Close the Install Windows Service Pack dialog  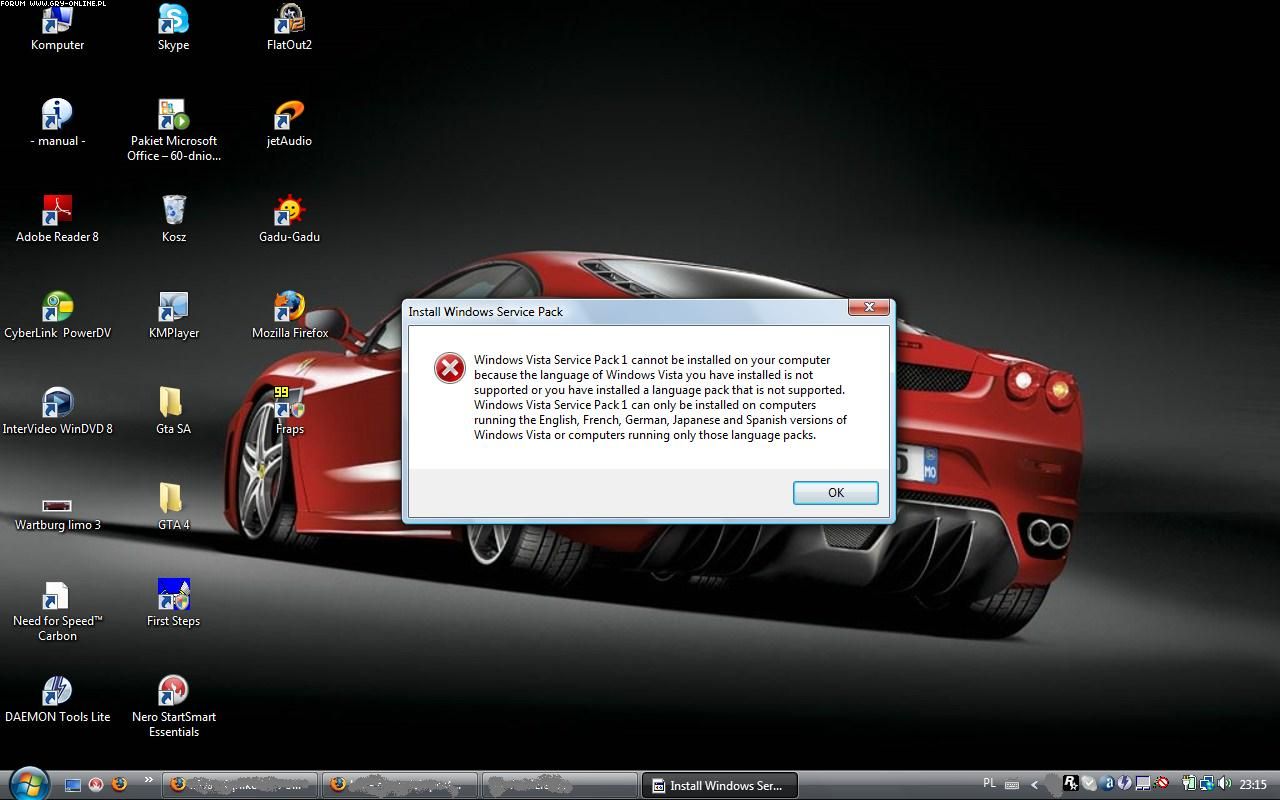click(868, 308)
